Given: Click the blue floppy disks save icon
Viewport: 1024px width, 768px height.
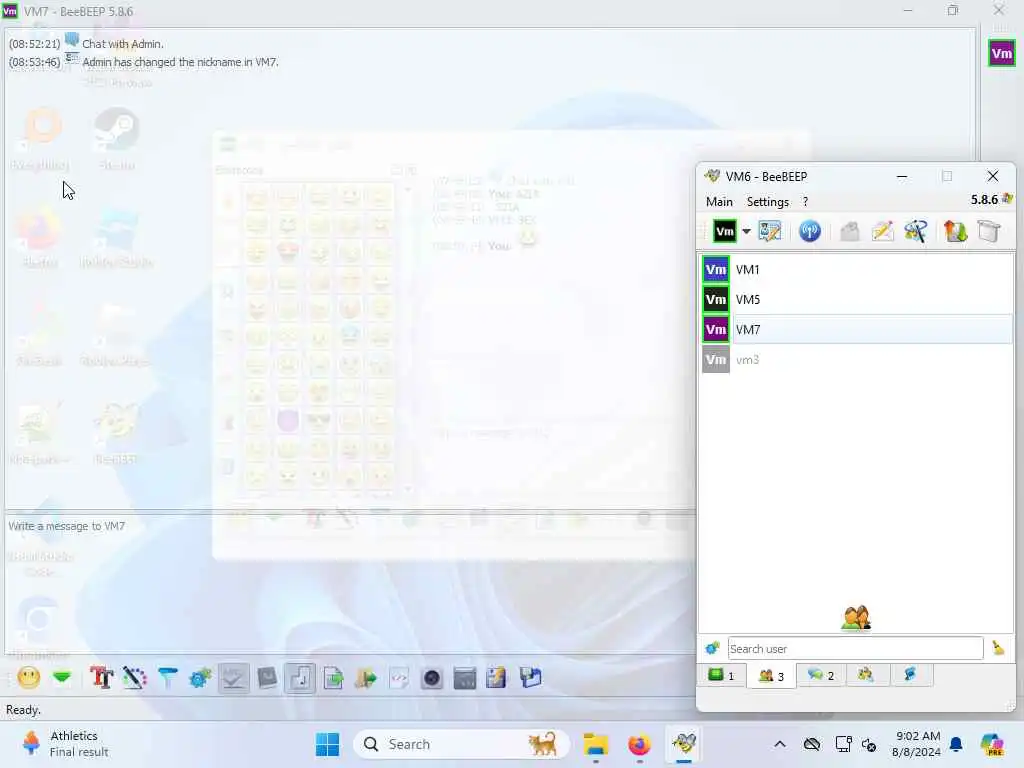Looking at the screenshot, I should (x=530, y=678).
